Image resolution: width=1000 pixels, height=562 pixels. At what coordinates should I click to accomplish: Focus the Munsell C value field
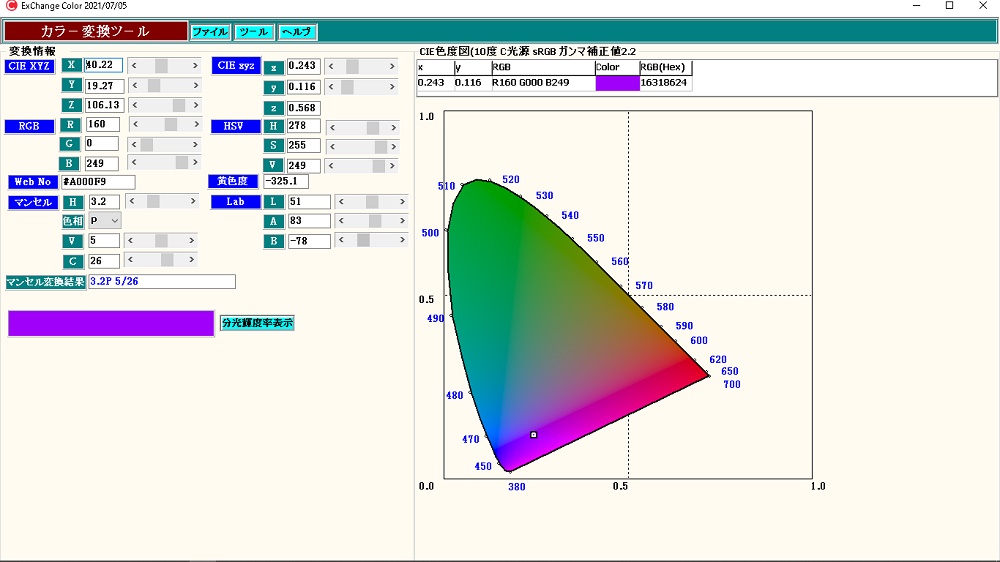coord(103,261)
